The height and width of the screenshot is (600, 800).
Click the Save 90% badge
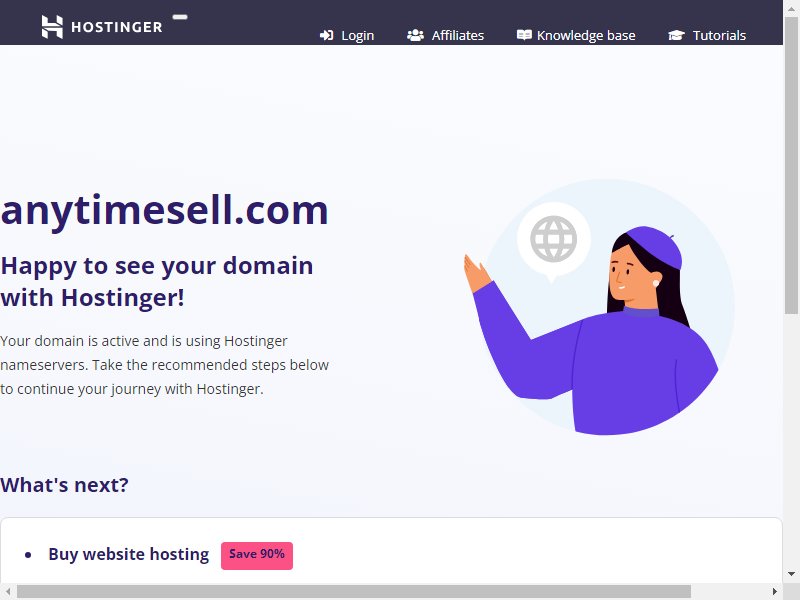[257, 555]
